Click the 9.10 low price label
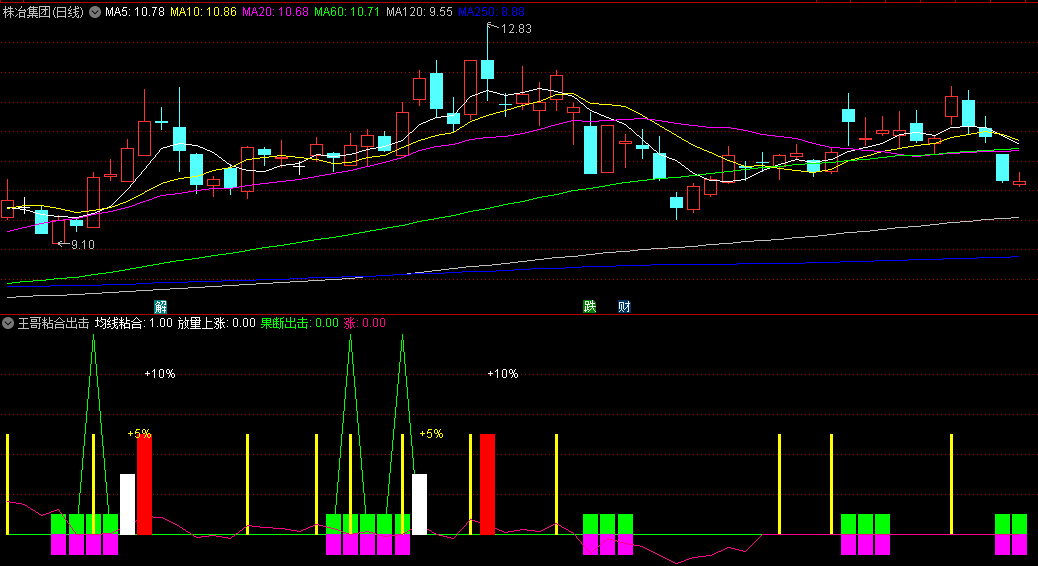Screen dimensions: 1038x566 point(83,244)
